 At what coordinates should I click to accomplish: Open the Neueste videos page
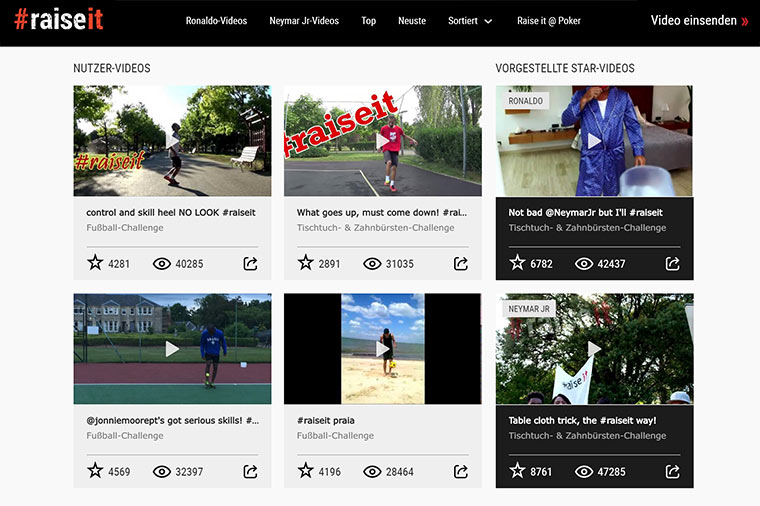(412, 21)
